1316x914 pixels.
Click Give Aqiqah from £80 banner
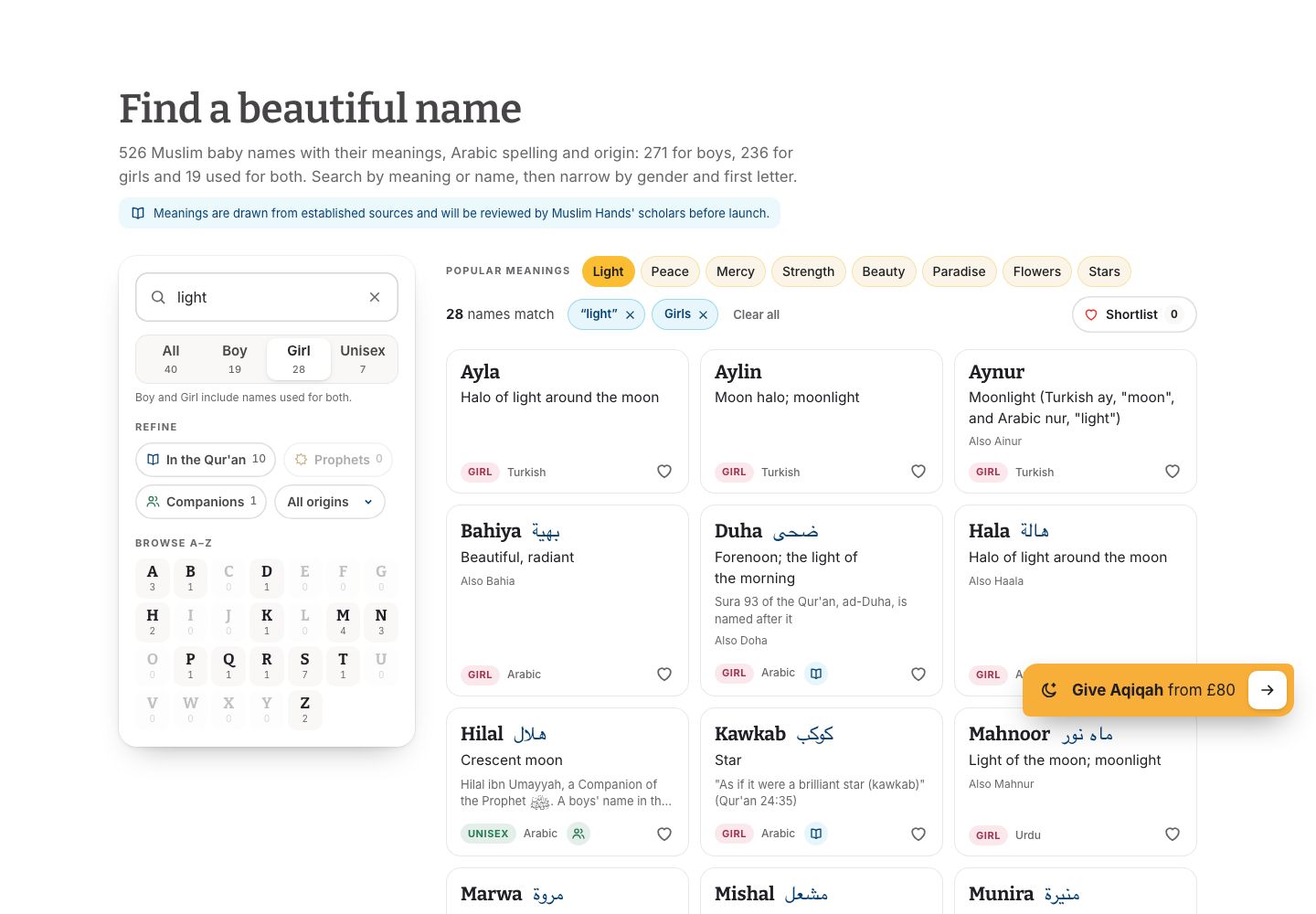1158,690
